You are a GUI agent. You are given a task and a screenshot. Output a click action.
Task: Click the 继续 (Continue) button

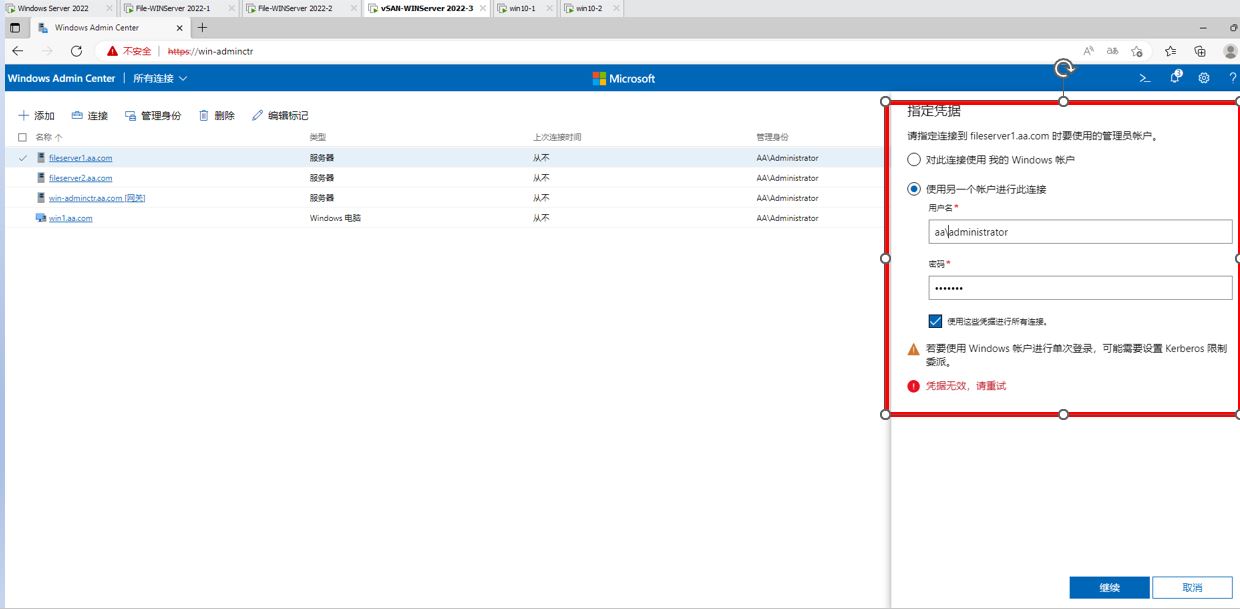(1110, 587)
